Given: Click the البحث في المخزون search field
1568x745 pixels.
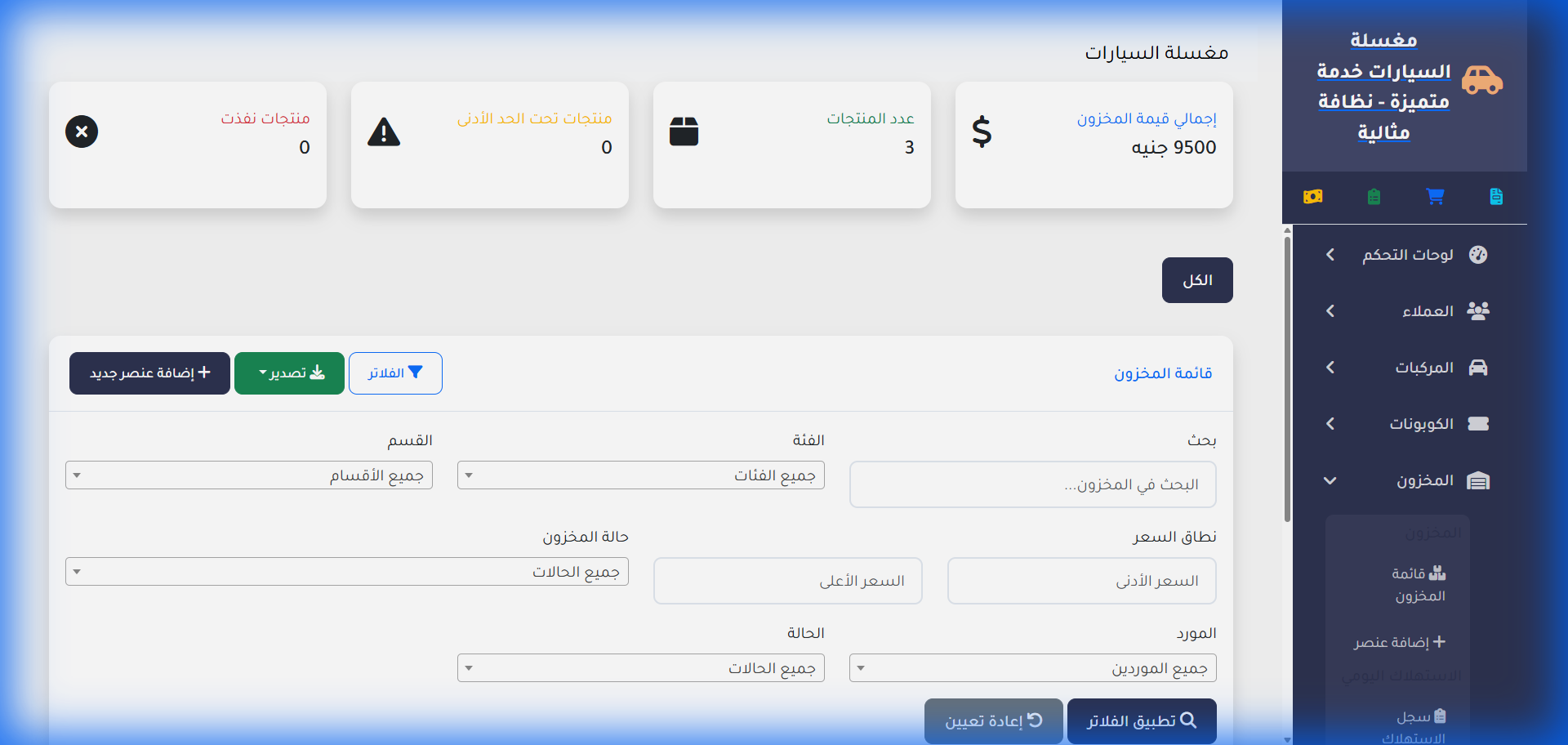Looking at the screenshot, I should 1033,484.
